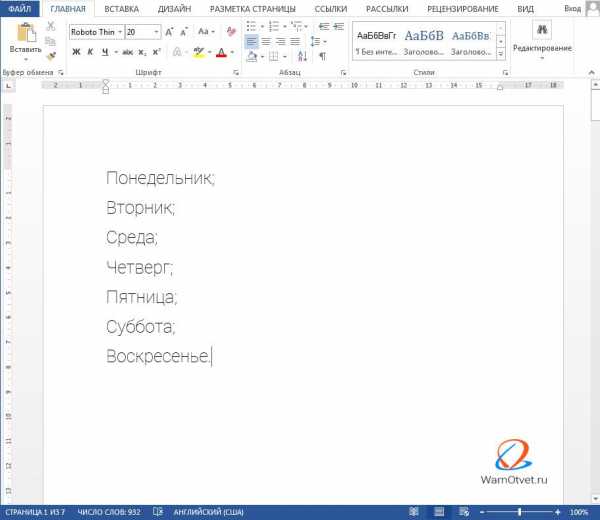Toggle italic (К) formatting
Viewport: 600px width, 520px height.
(x=90, y=52)
